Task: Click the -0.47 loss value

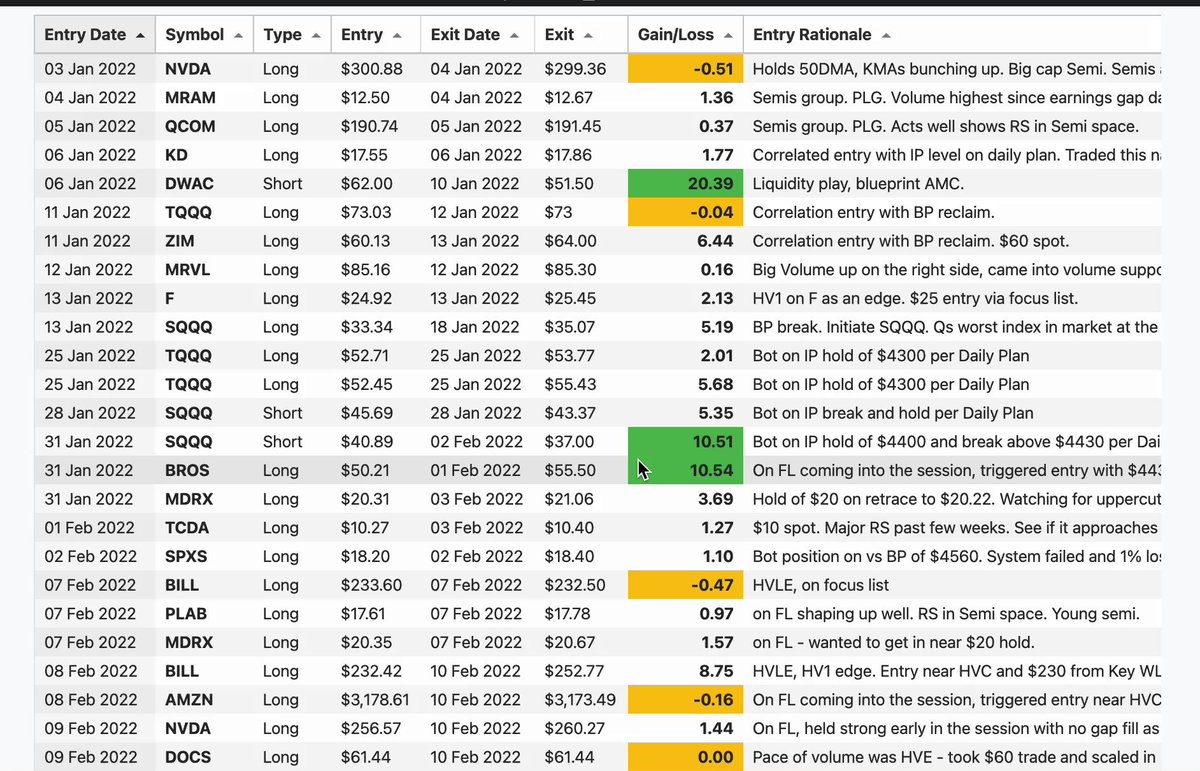Action: pyautogui.click(x=713, y=585)
